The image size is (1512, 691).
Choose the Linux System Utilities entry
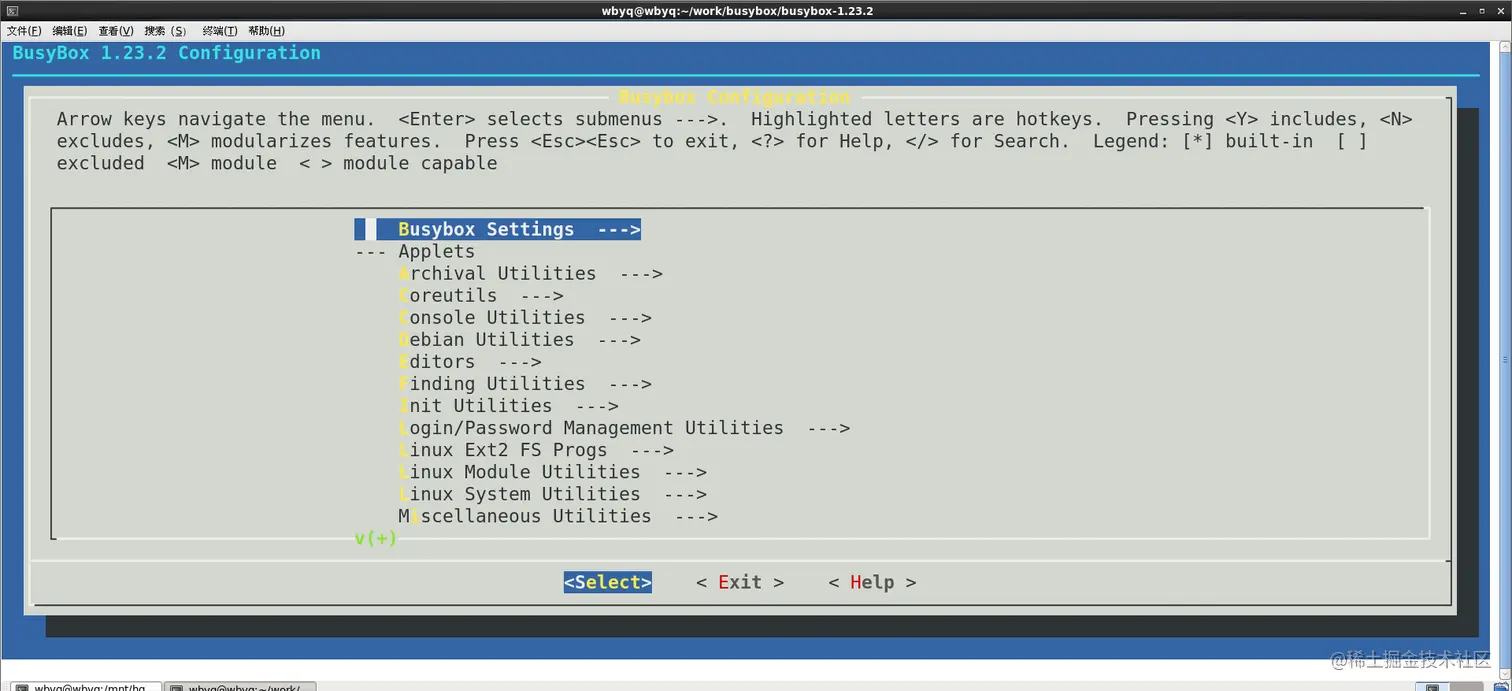point(552,494)
